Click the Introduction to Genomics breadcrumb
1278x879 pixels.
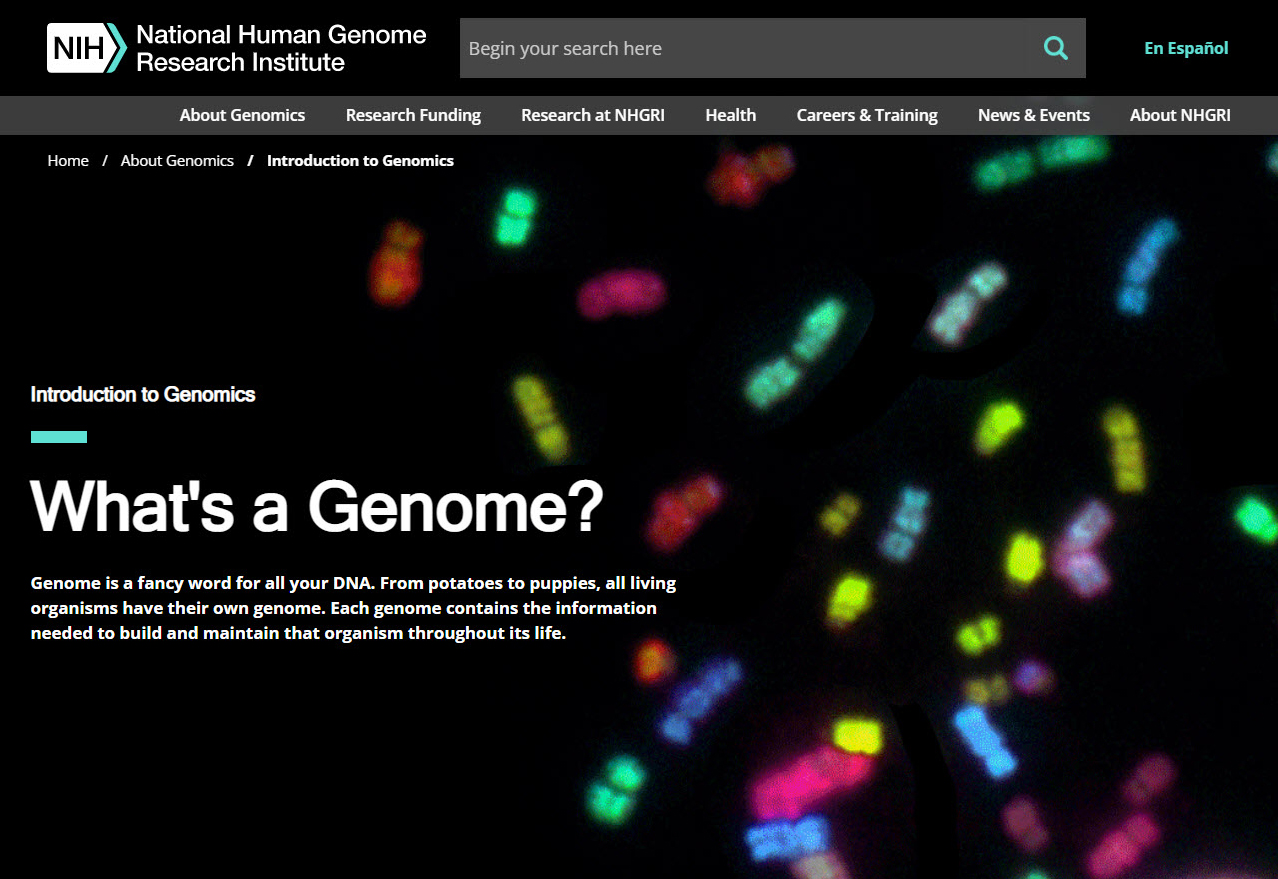coord(360,160)
